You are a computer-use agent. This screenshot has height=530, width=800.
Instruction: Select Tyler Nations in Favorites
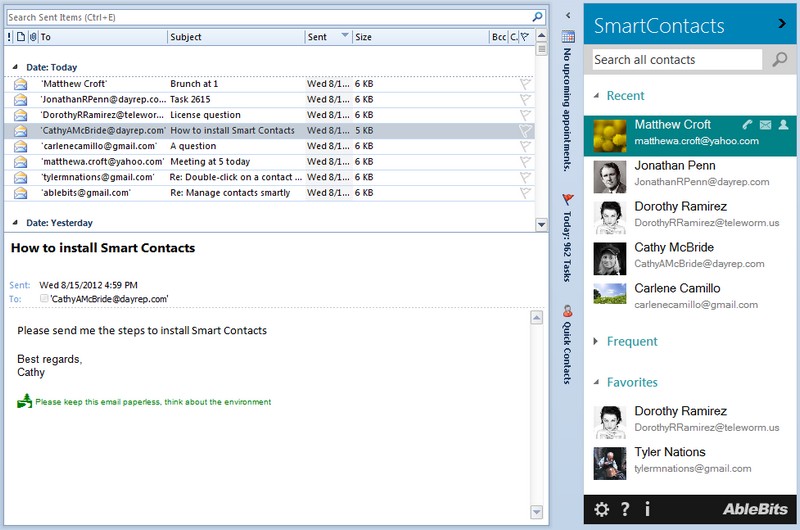coord(690,463)
